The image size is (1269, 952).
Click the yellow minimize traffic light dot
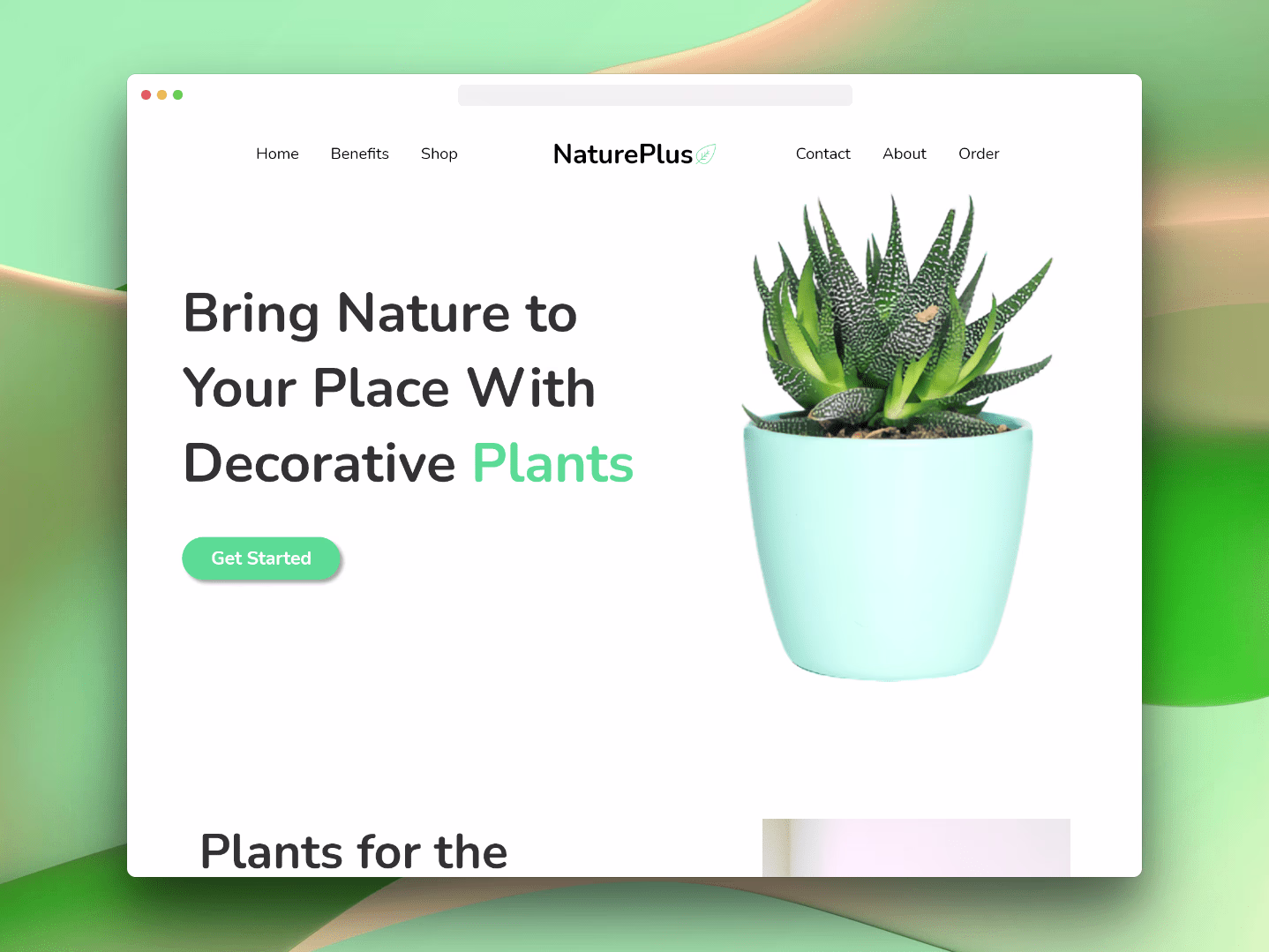coord(161,94)
